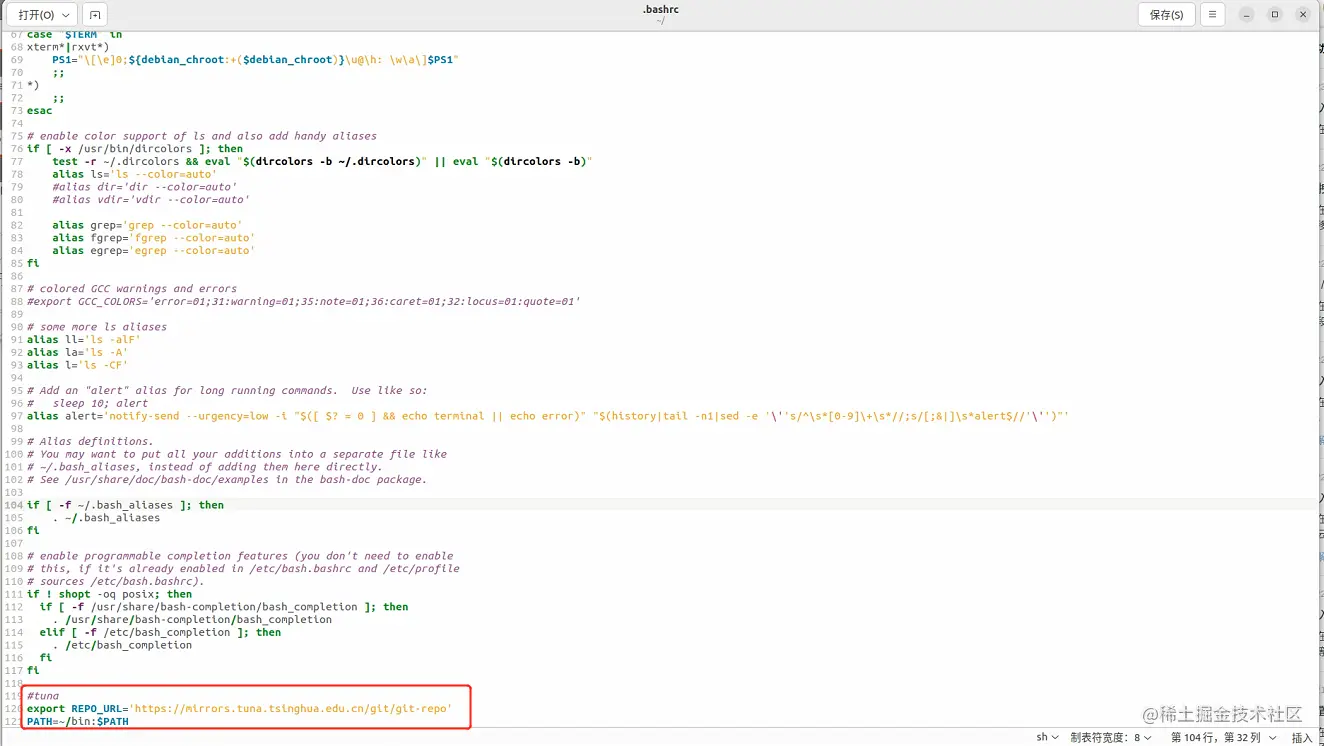Click the '# sources /etc/bash.bashrc).' comment line
Viewport: 1324px width, 746px height.
pos(115,581)
